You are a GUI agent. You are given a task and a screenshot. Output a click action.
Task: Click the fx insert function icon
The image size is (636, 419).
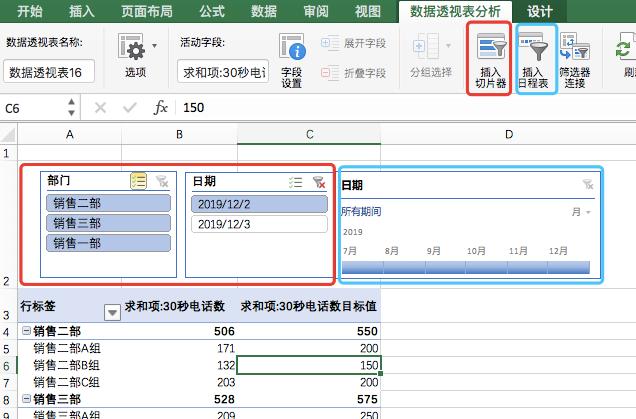(160, 108)
